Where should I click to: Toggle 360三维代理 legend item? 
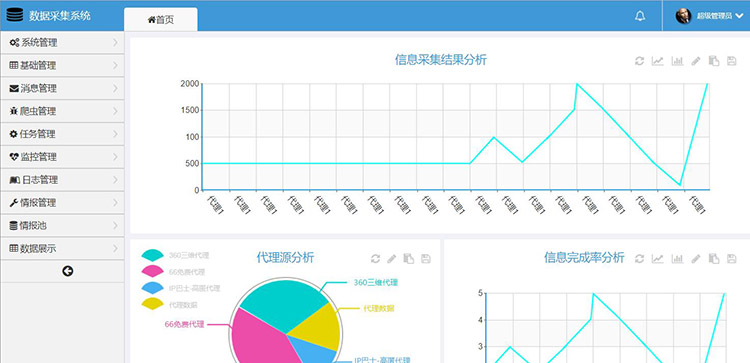pyautogui.click(x=175, y=255)
